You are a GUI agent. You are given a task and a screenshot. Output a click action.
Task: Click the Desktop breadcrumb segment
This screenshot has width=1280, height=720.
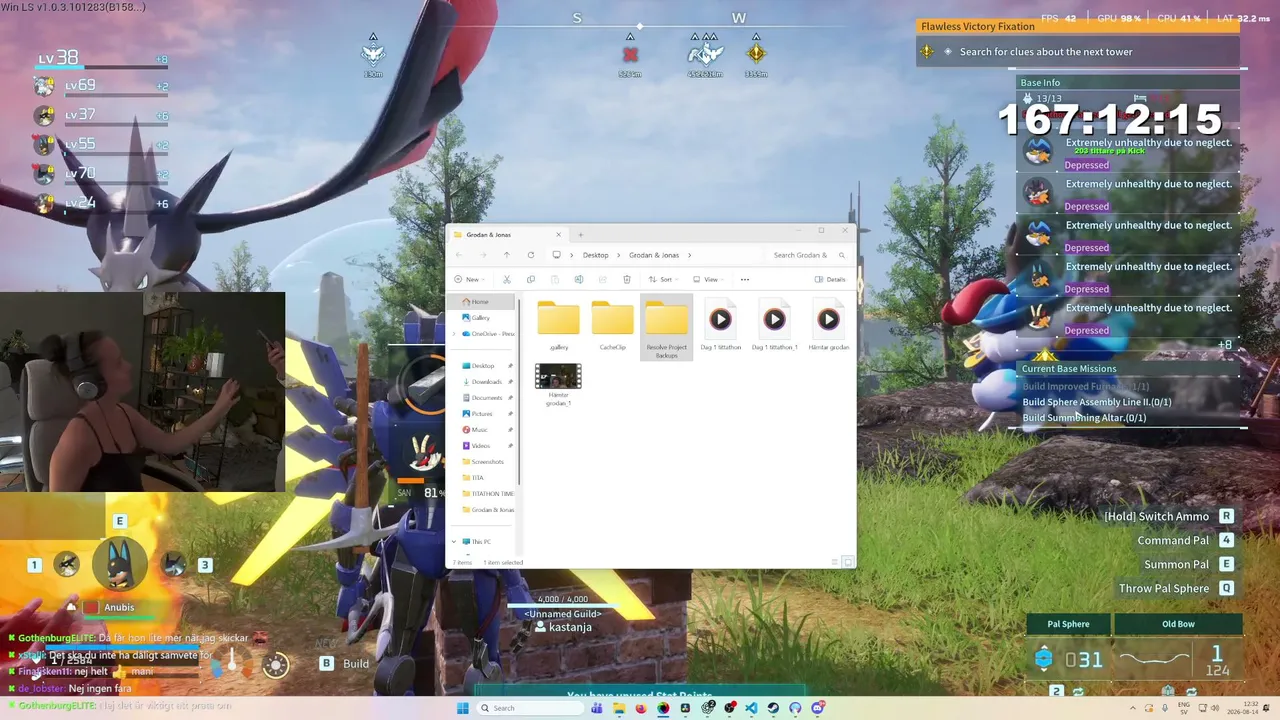596,255
